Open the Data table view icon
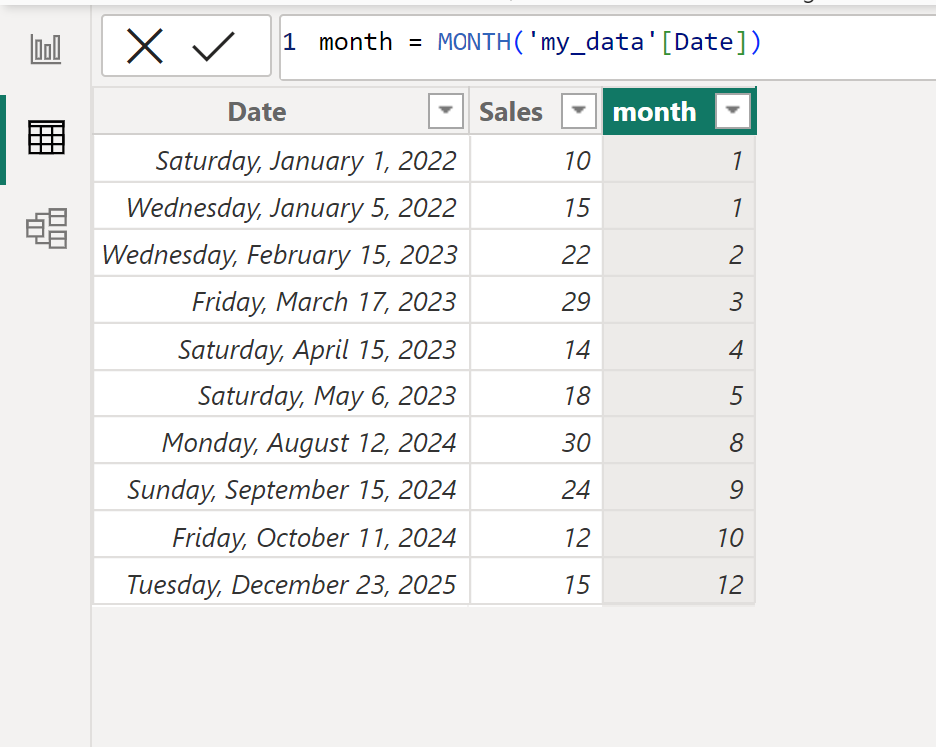 coord(46,138)
